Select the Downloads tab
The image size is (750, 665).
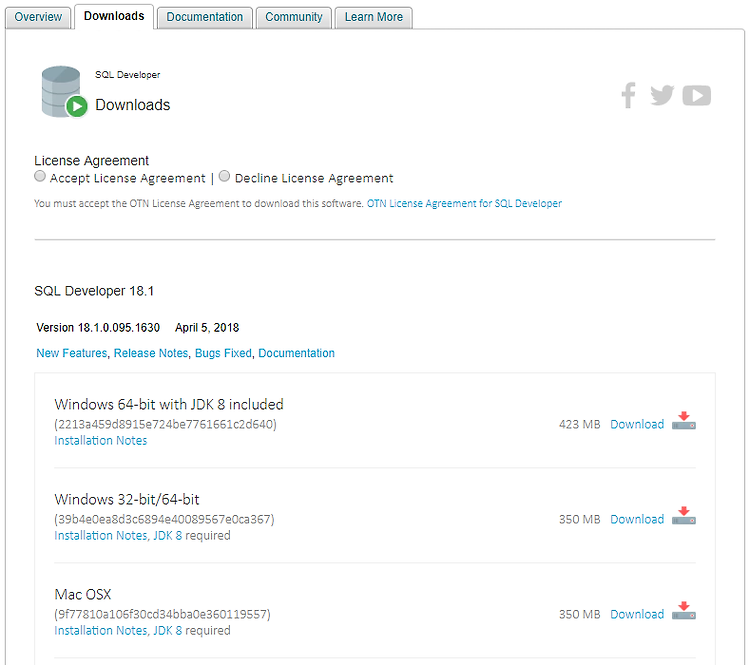pyautogui.click(x=114, y=16)
